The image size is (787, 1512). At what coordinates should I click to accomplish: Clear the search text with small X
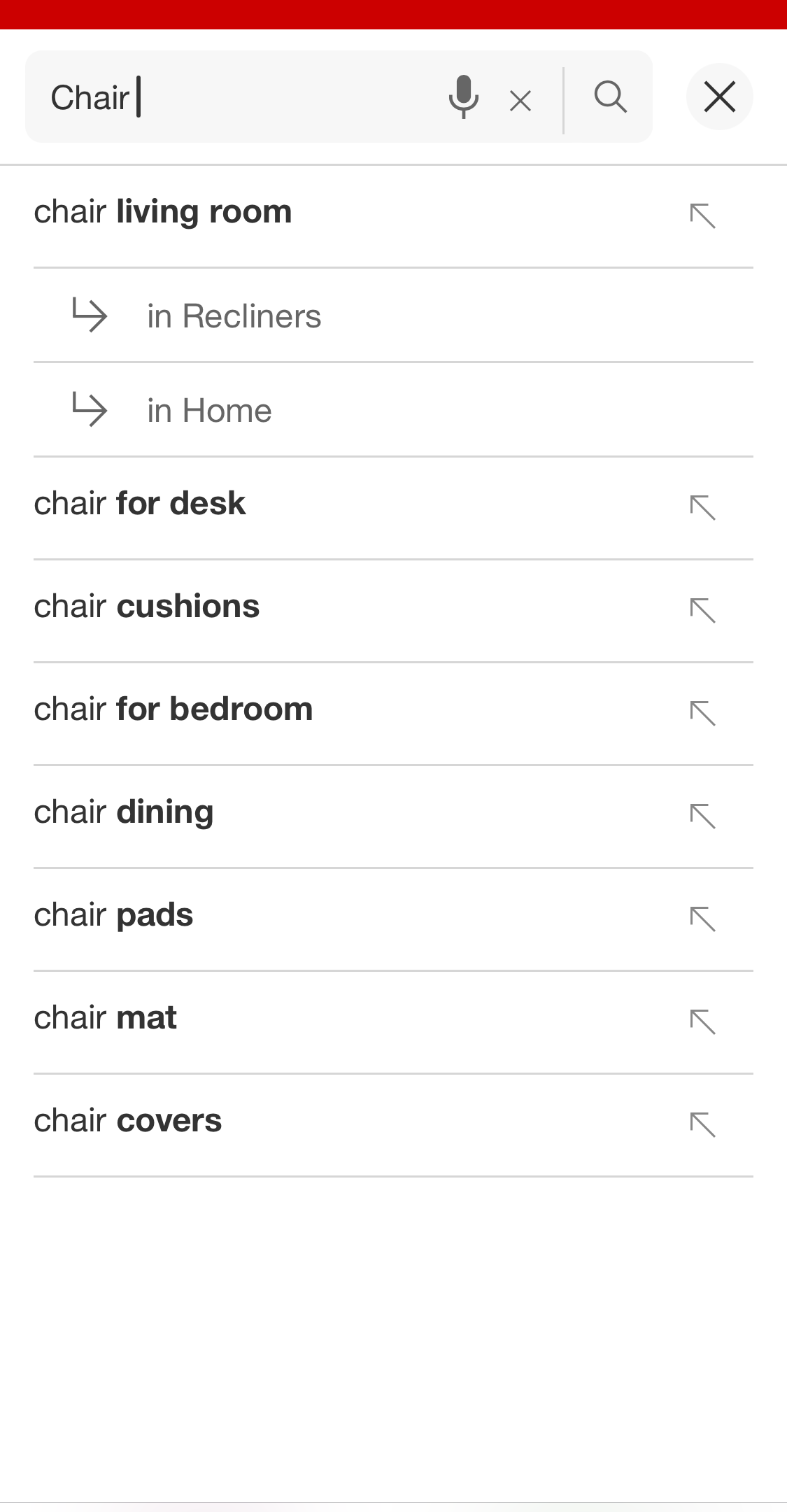tap(520, 101)
